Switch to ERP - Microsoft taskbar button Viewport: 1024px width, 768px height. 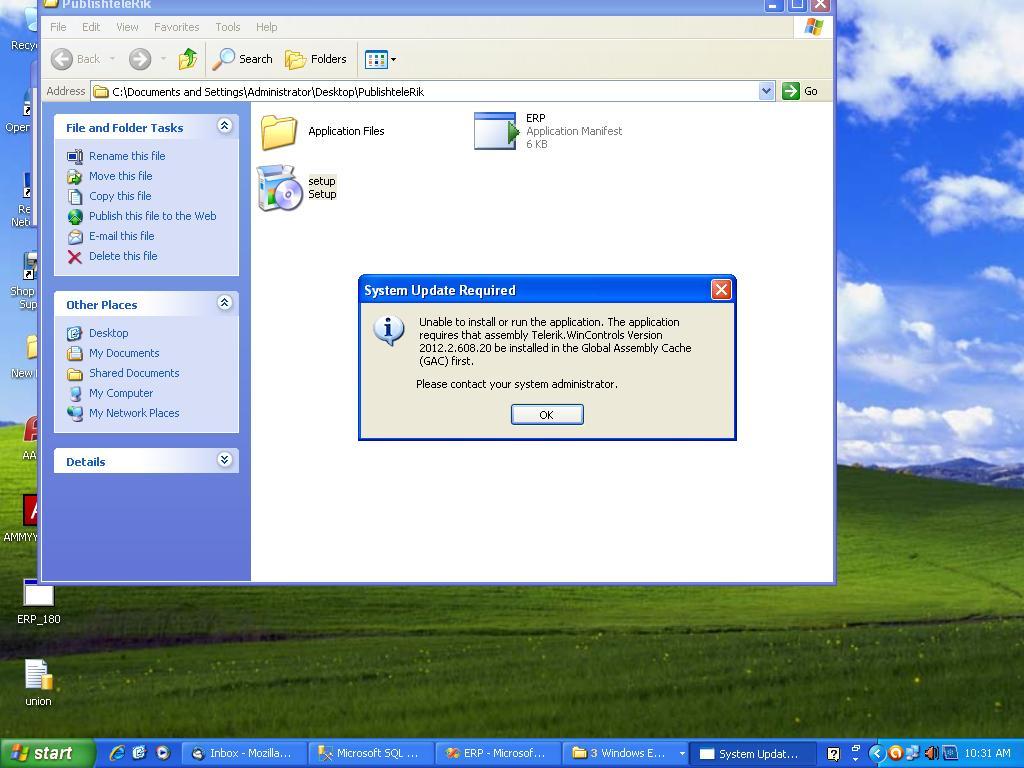(496, 754)
